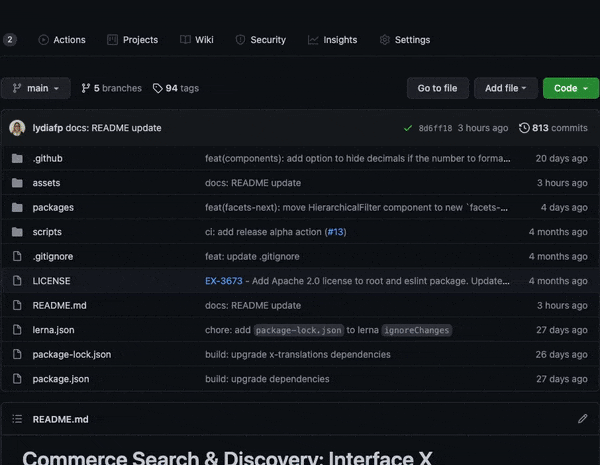Click the assets folder icon
Screen dimensions: 600x465
[x=17, y=183]
